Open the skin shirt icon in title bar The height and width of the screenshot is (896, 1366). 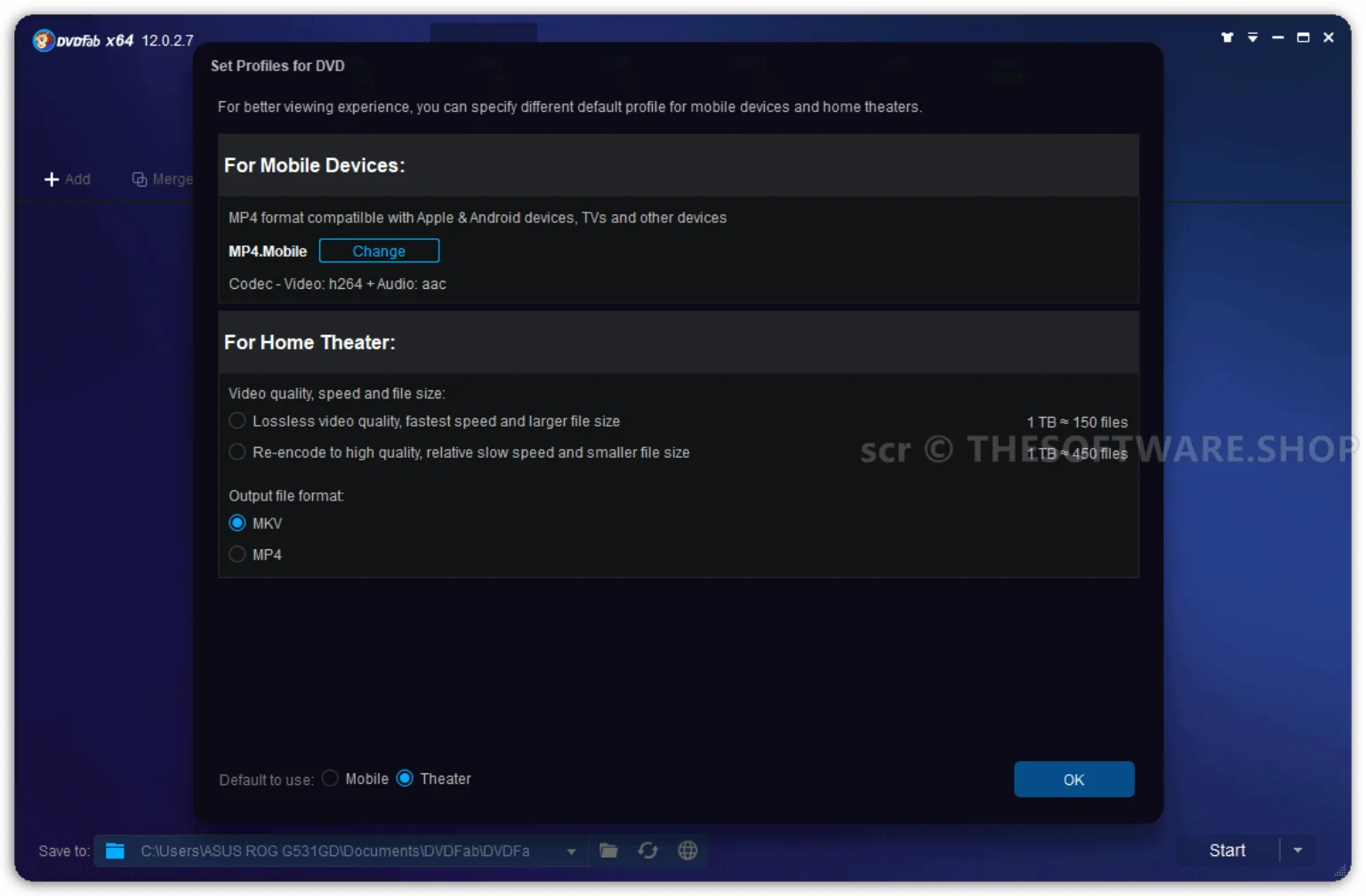tap(1227, 37)
